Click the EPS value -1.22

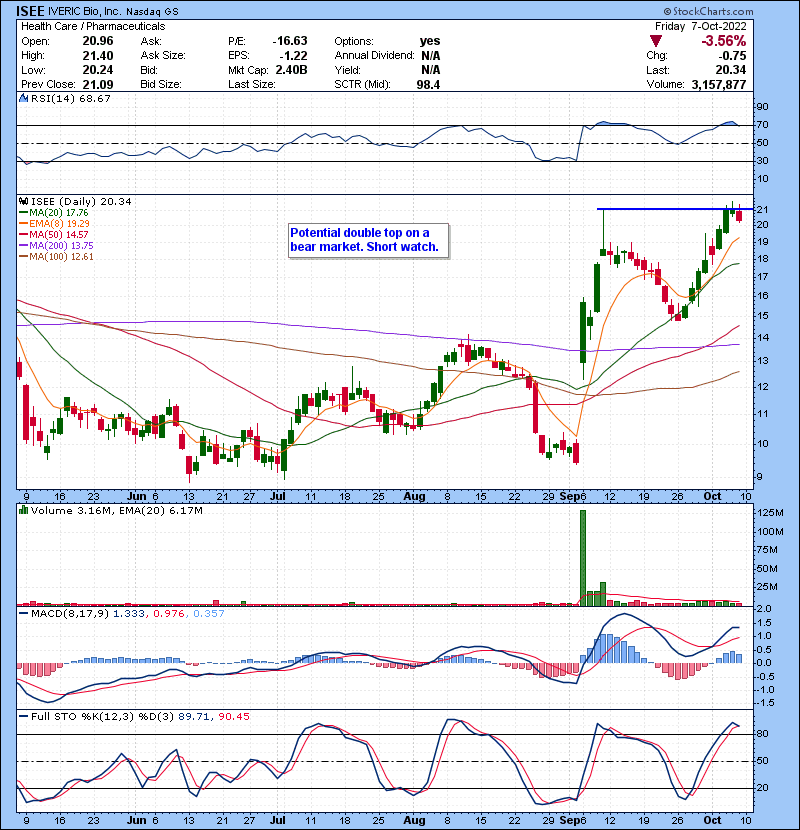point(294,55)
